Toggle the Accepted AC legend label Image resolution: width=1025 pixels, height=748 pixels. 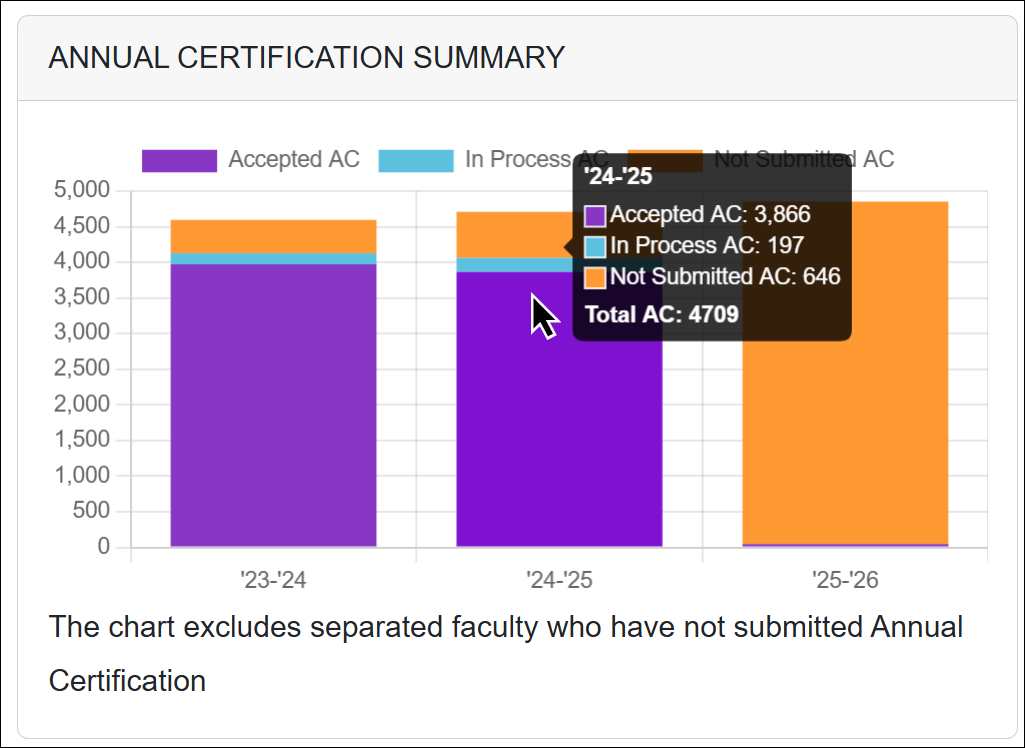(293, 159)
